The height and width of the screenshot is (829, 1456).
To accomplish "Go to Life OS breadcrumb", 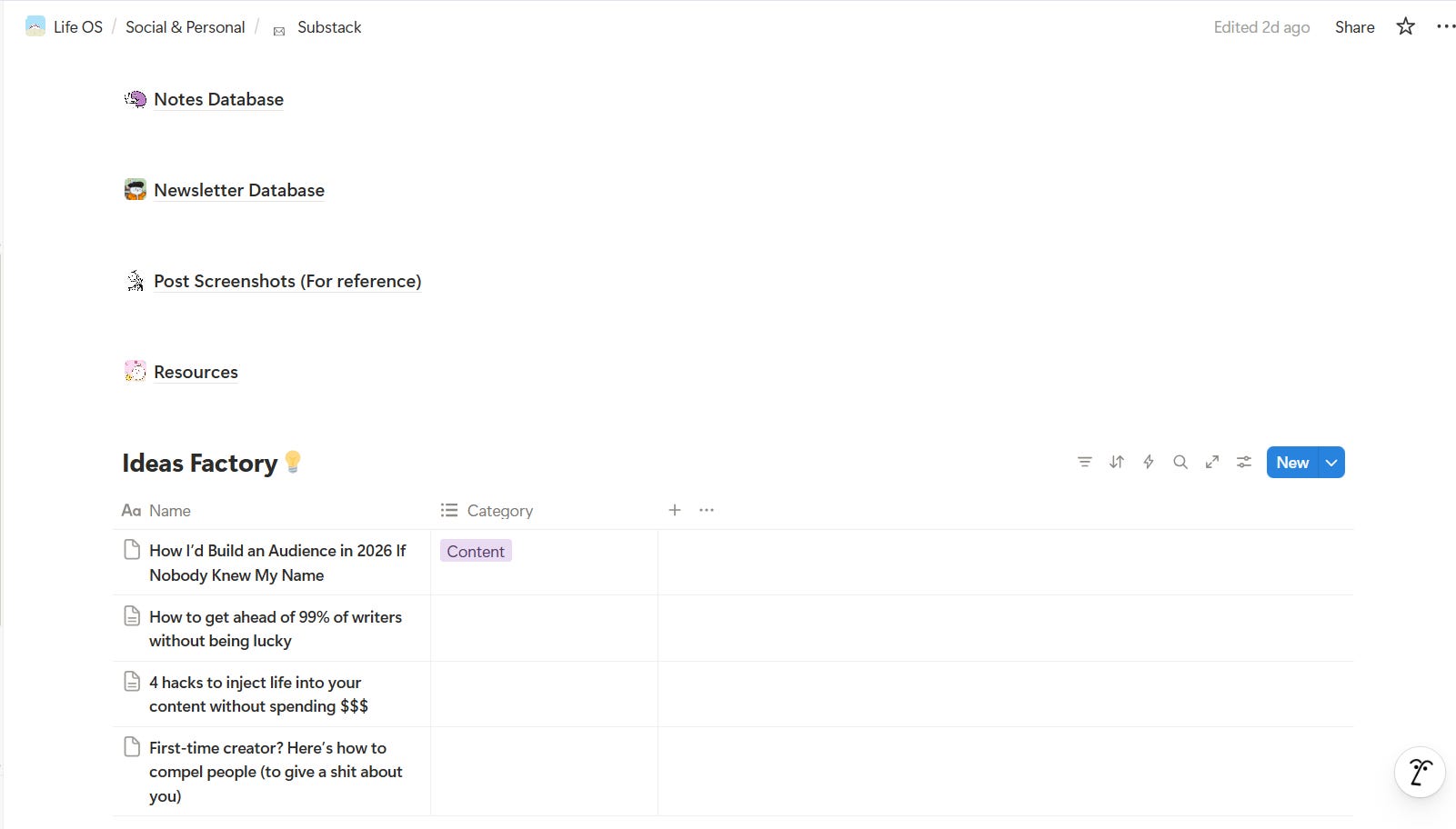I will [x=78, y=27].
